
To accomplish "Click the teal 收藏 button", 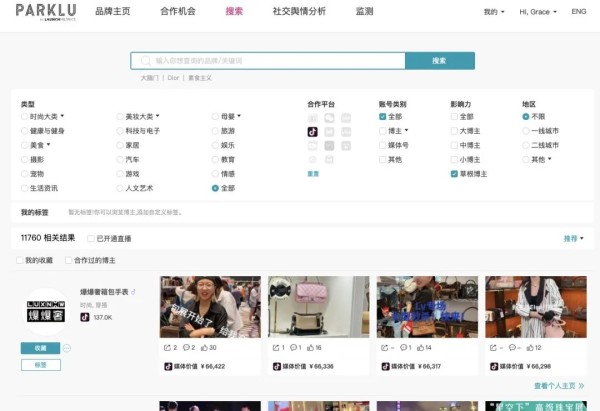I will click(41, 348).
